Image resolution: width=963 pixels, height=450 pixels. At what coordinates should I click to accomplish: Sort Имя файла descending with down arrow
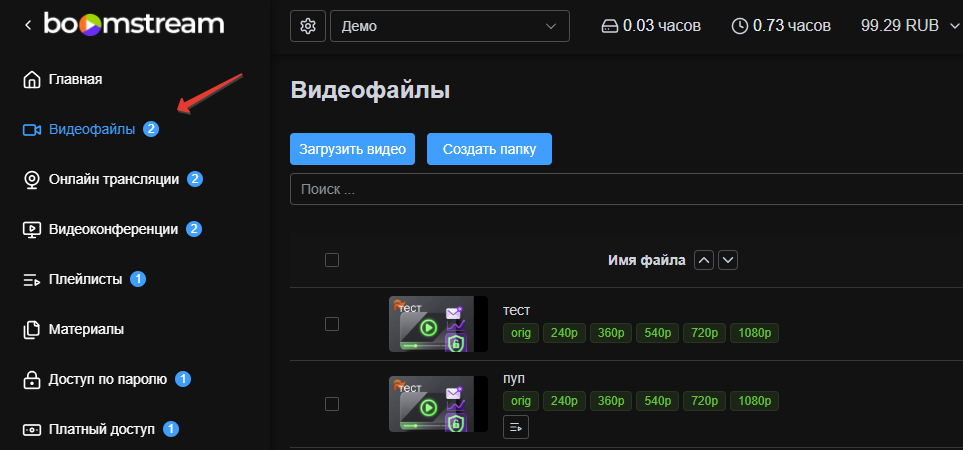pyautogui.click(x=728, y=261)
